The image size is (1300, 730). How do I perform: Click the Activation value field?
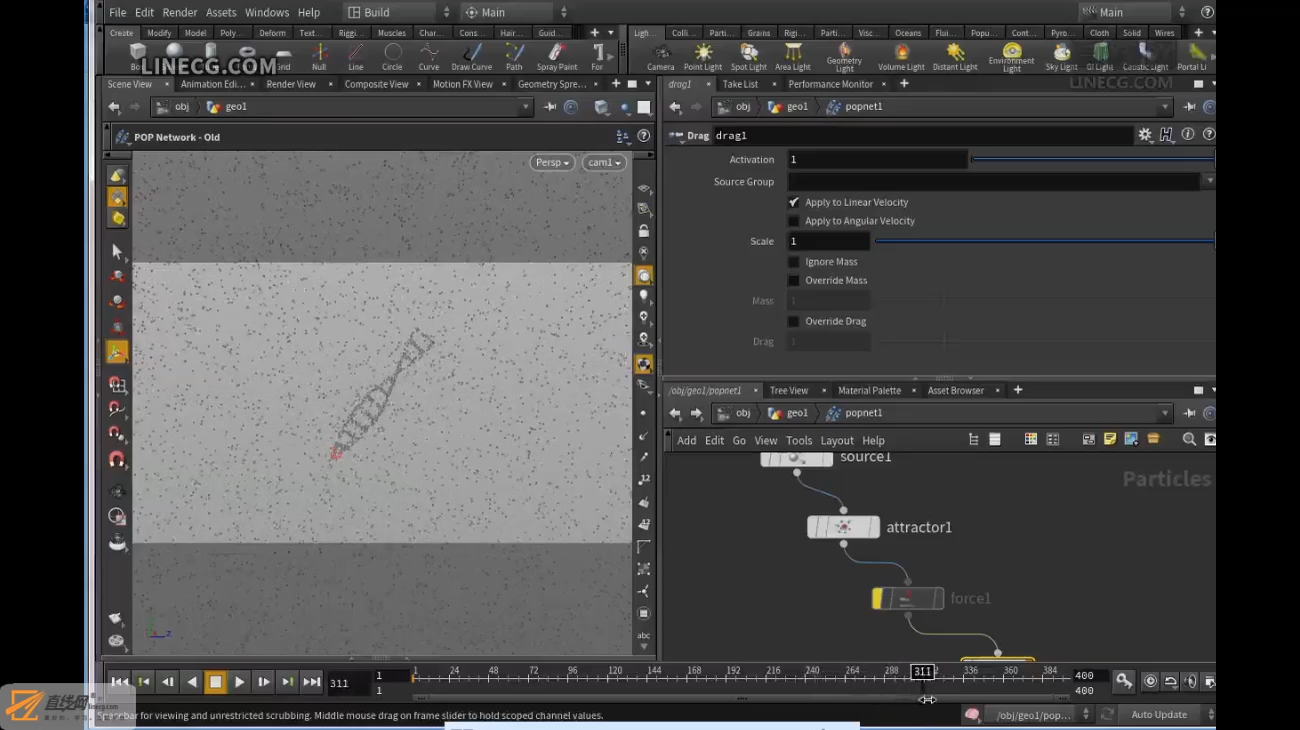(x=877, y=160)
